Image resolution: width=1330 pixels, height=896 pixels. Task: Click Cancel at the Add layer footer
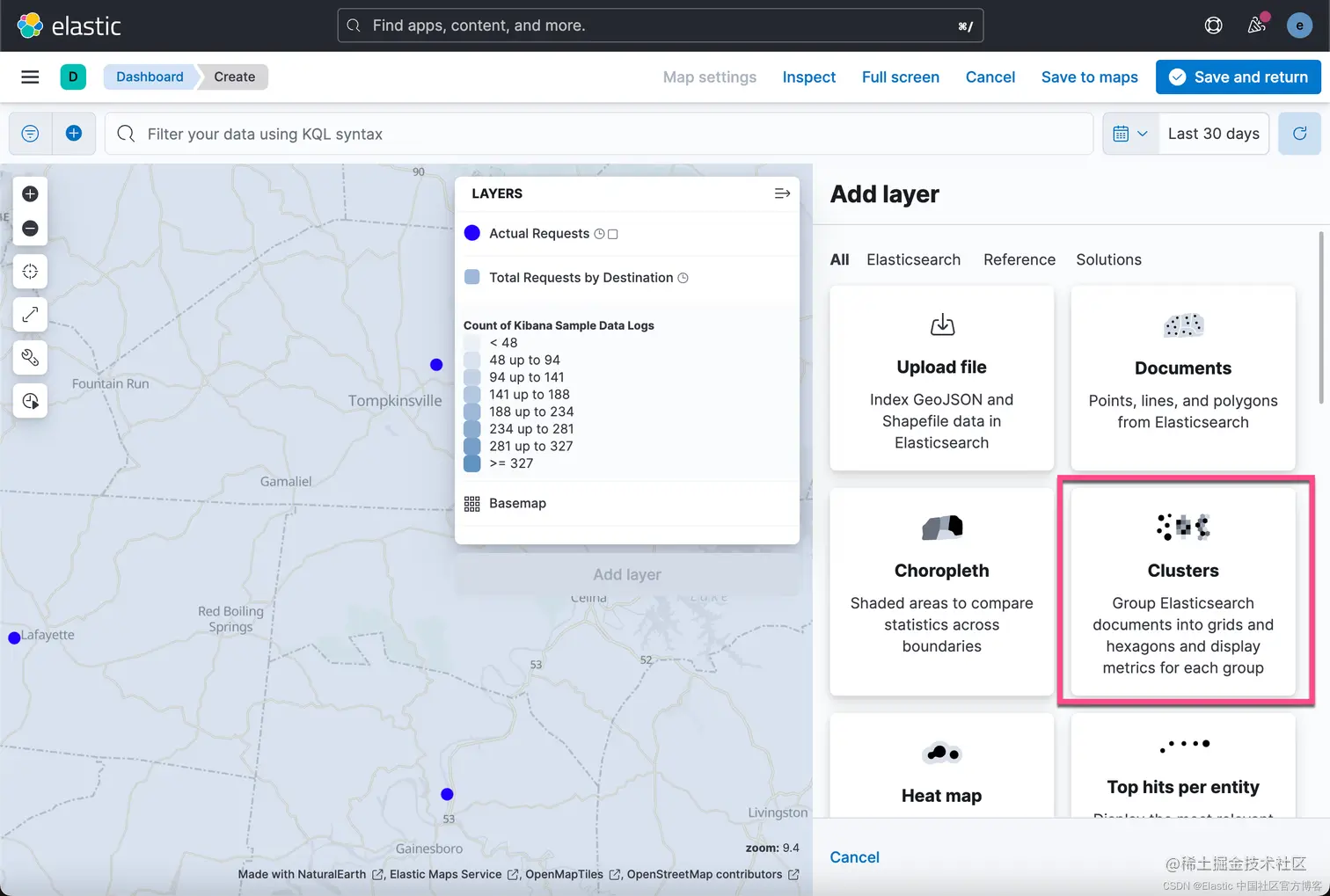855,857
